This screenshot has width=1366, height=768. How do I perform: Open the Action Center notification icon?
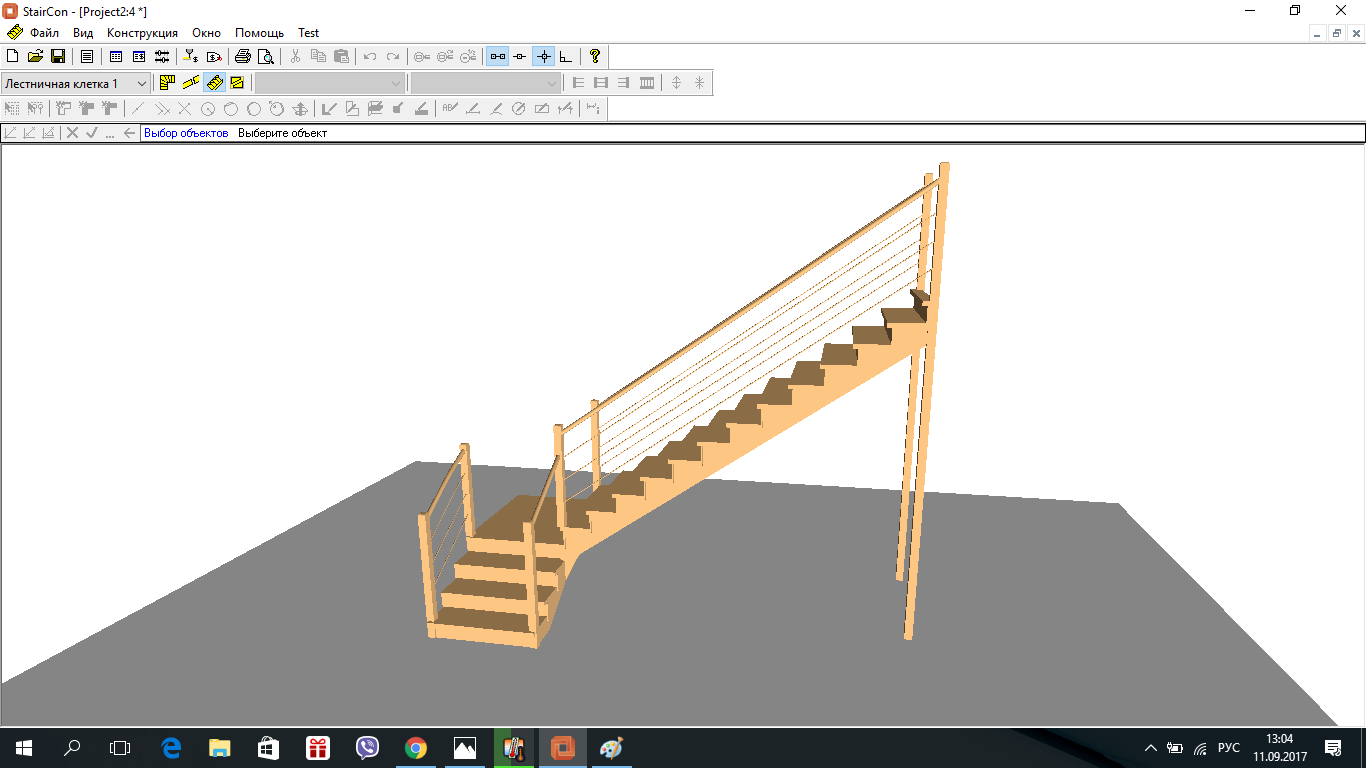pyautogui.click(x=1333, y=748)
